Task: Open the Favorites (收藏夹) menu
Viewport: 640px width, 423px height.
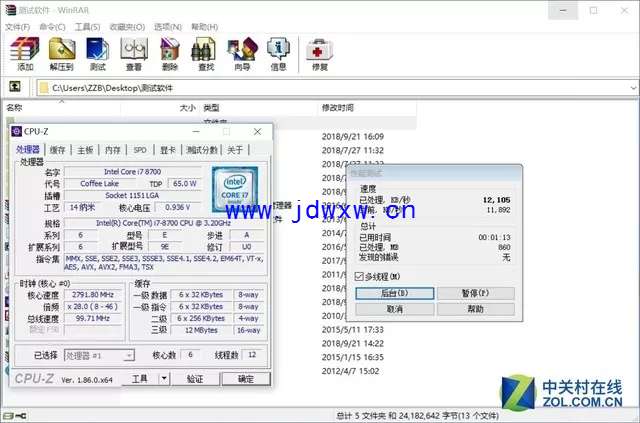Action: pyautogui.click(x=127, y=27)
